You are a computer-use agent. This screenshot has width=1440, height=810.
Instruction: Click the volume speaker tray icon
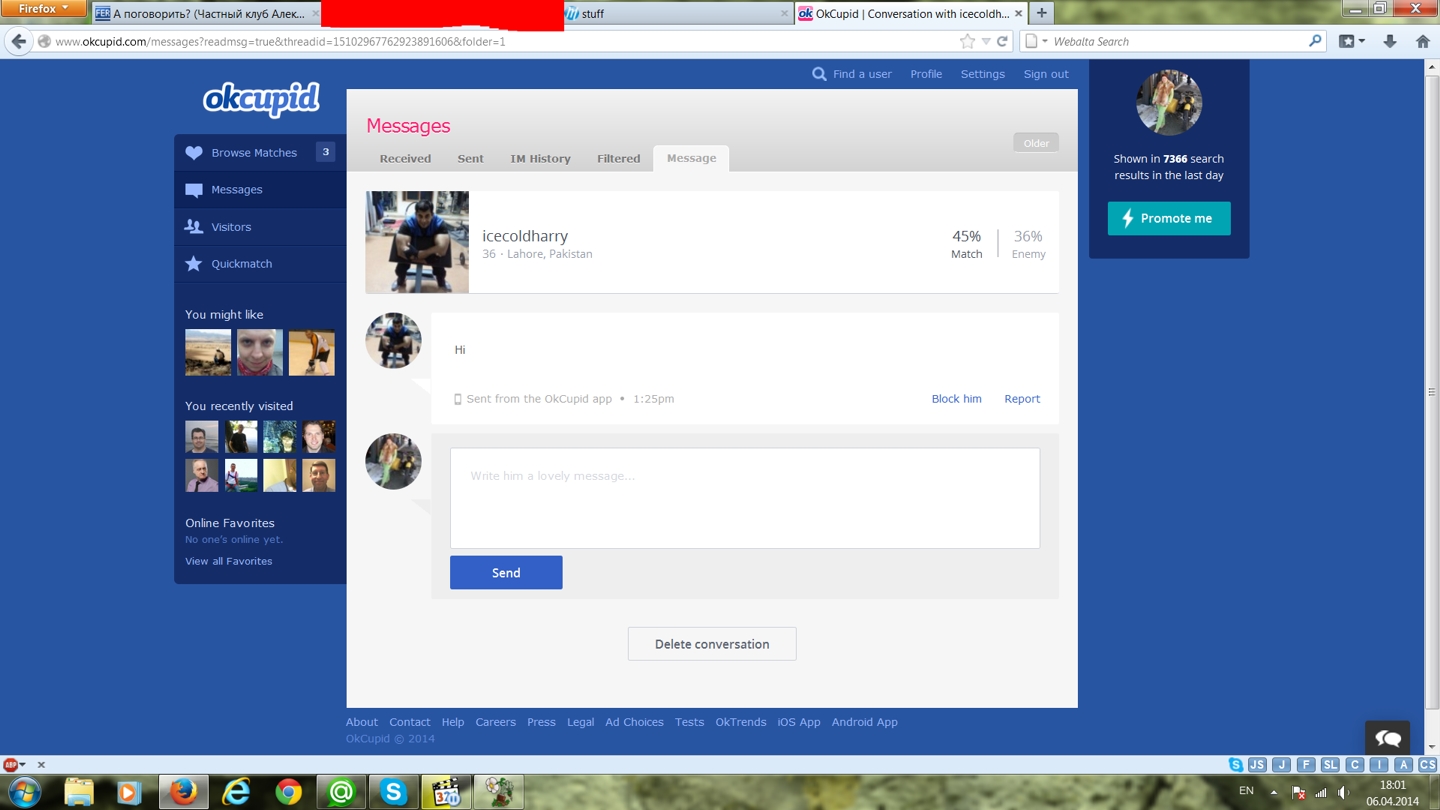[x=1344, y=792]
